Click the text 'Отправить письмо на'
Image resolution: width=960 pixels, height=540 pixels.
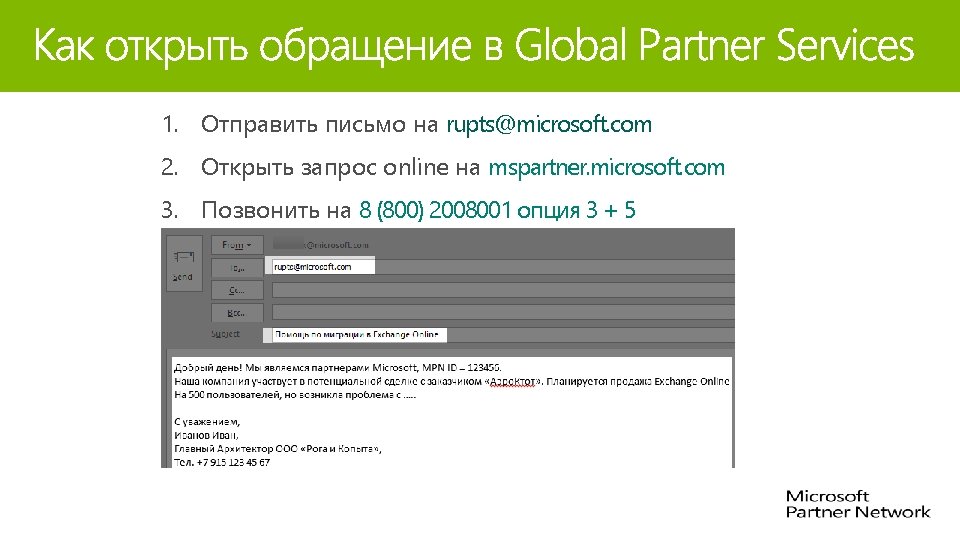(x=320, y=124)
